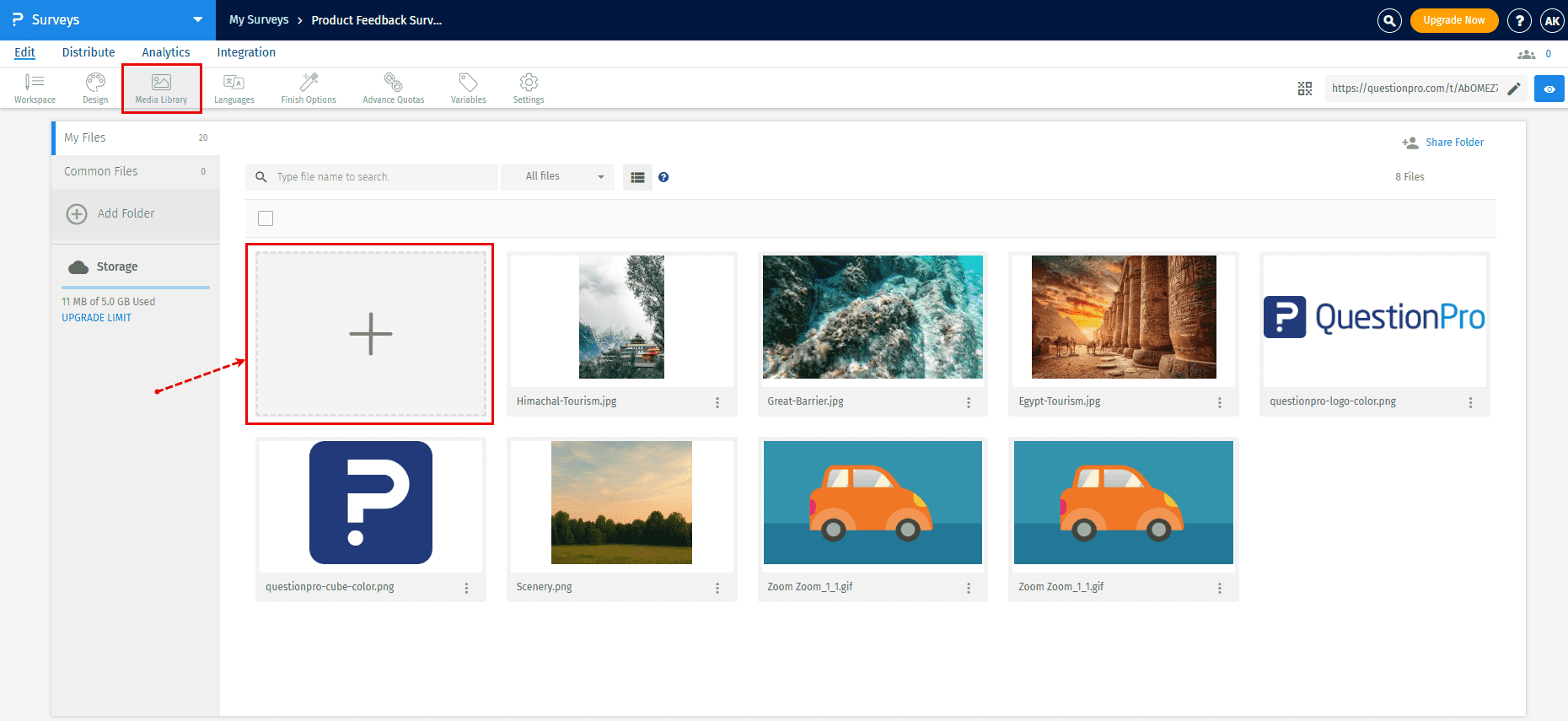Open the Languages tool
Viewport: 1568px width, 721px height.
click(234, 89)
